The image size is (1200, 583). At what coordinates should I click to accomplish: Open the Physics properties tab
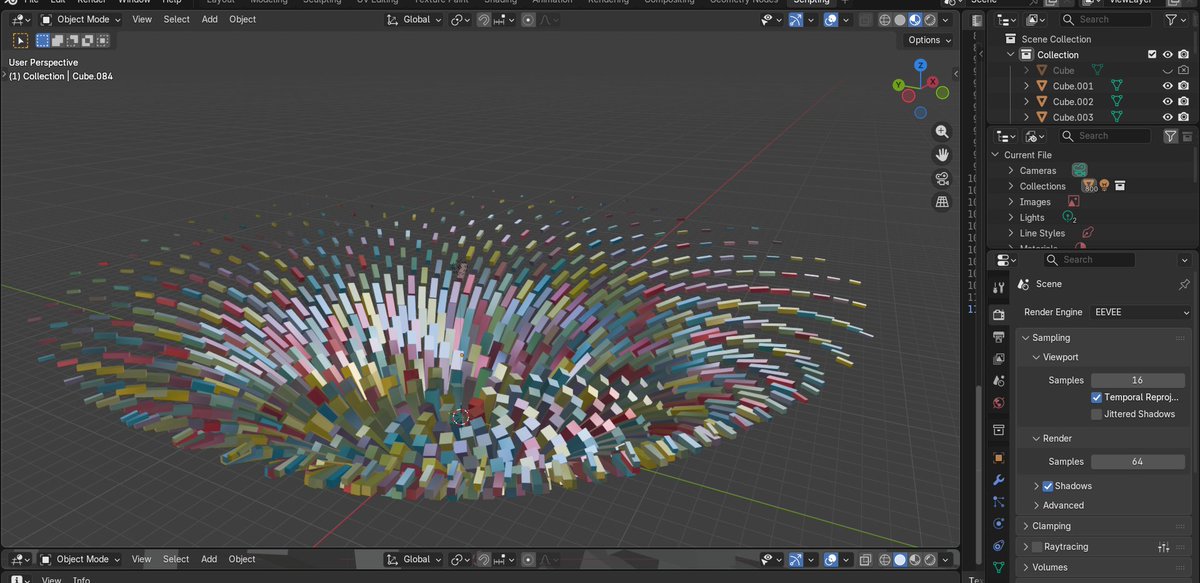tap(998, 524)
